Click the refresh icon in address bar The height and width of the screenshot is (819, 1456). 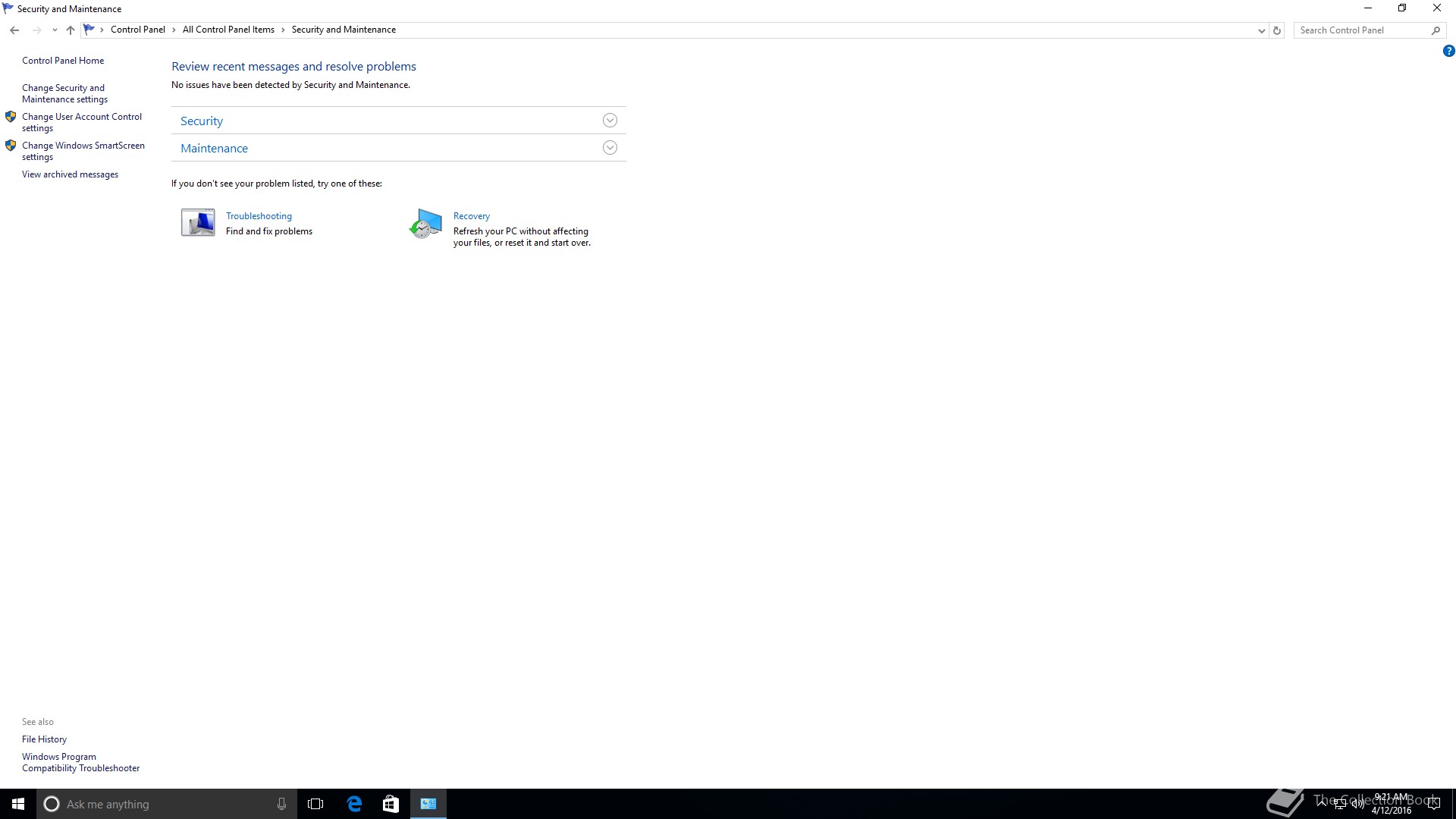(x=1277, y=30)
